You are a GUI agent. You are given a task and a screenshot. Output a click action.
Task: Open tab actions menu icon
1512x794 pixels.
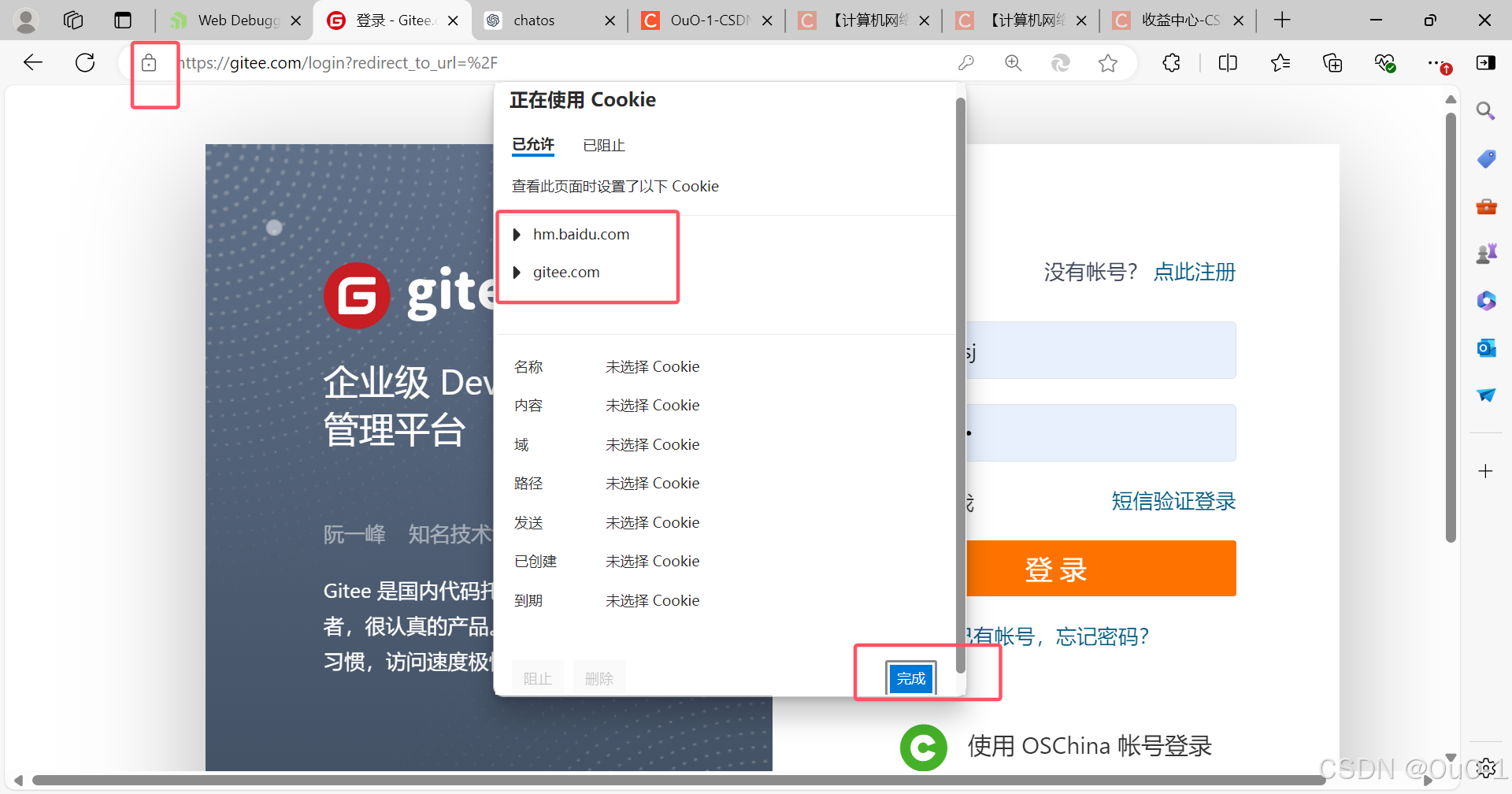click(x=123, y=20)
